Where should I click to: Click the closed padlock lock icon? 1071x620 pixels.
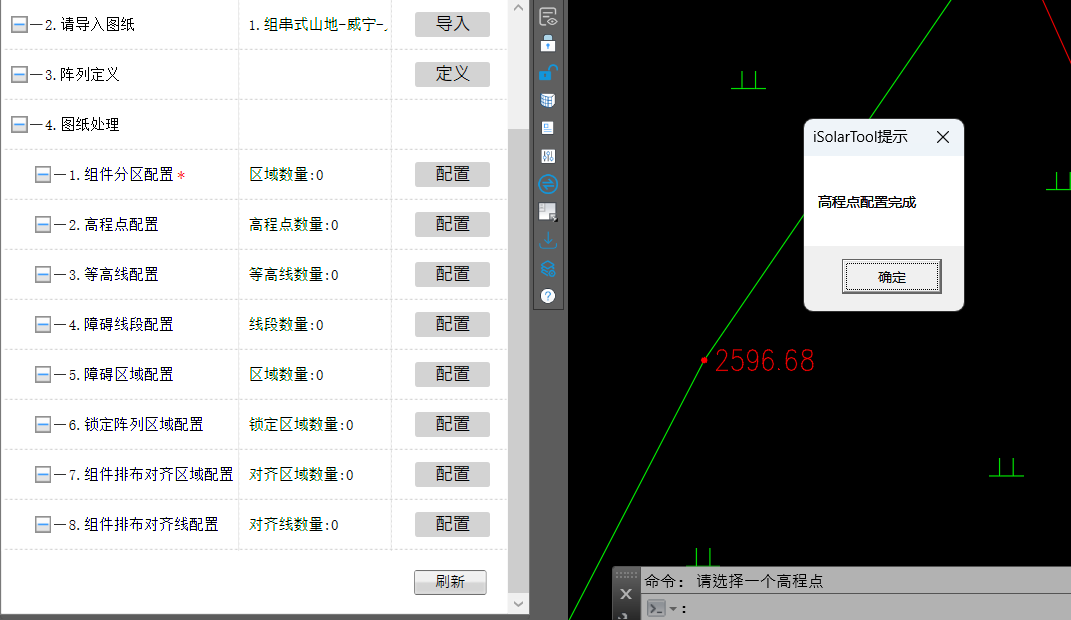[548, 44]
